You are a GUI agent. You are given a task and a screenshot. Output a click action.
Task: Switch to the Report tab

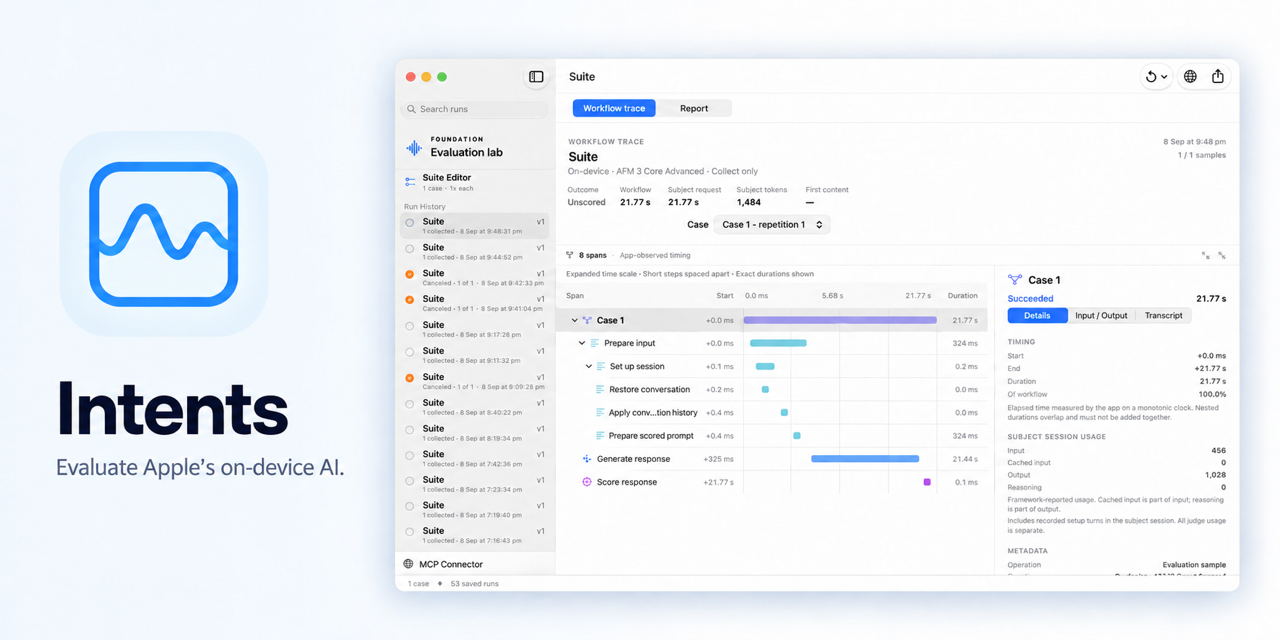(x=694, y=108)
